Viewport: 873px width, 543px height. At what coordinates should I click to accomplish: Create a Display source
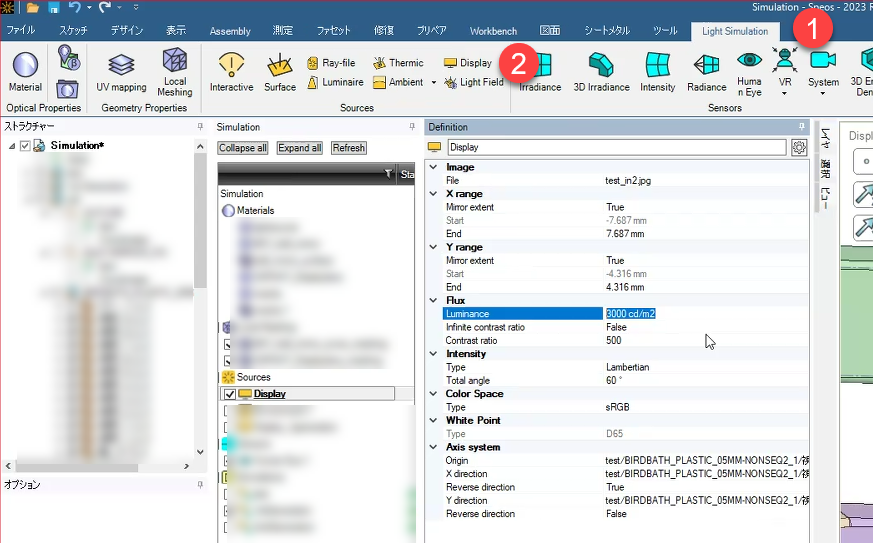(x=468, y=63)
